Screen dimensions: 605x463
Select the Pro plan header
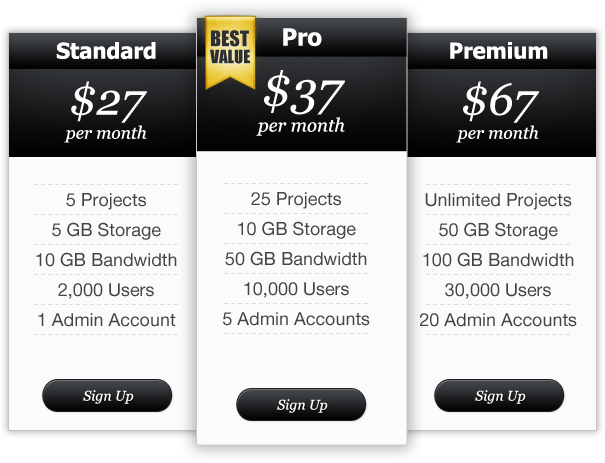(302, 37)
